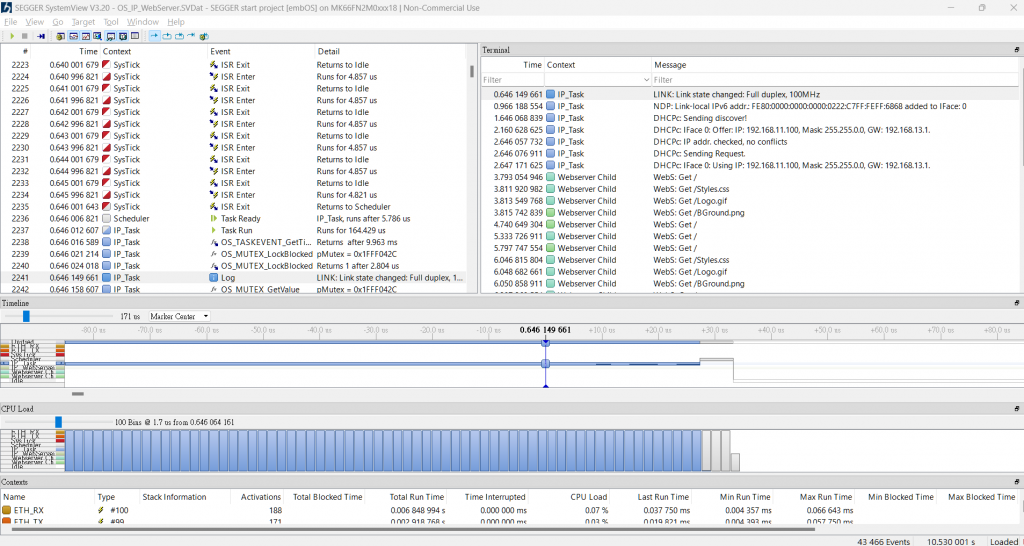Toggle the Terminal window toolbar icon
Screen dimensions: 1024x546
tap(110, 36)
